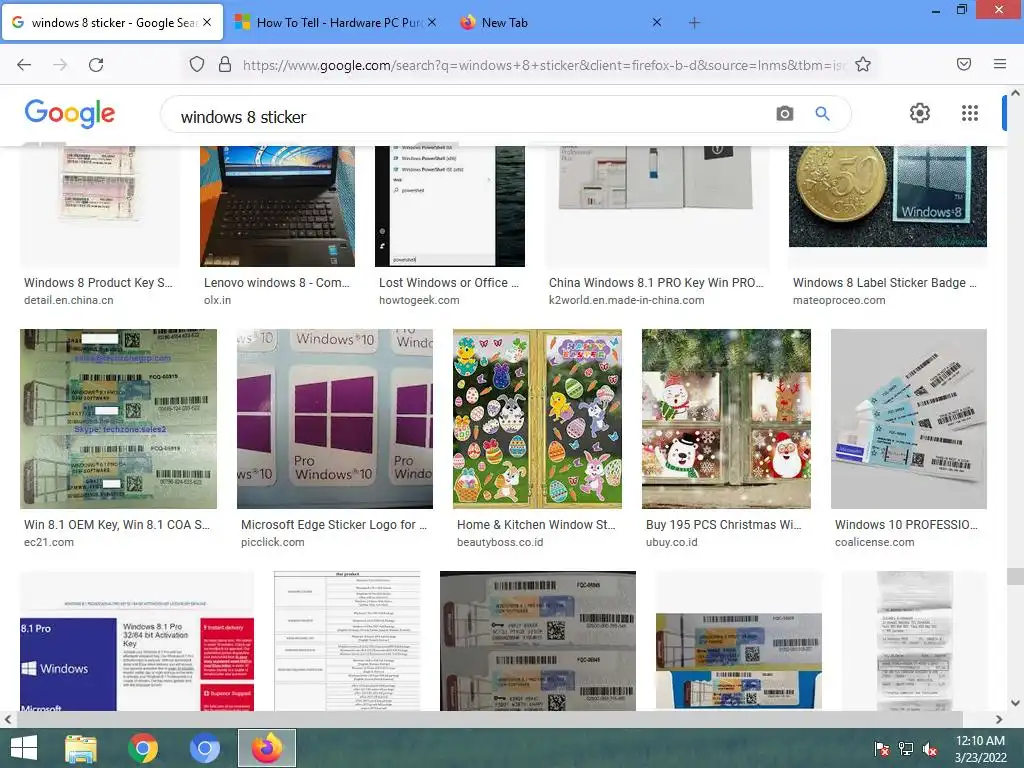Select the Christmas window stickers image

[x=726, y=419]
